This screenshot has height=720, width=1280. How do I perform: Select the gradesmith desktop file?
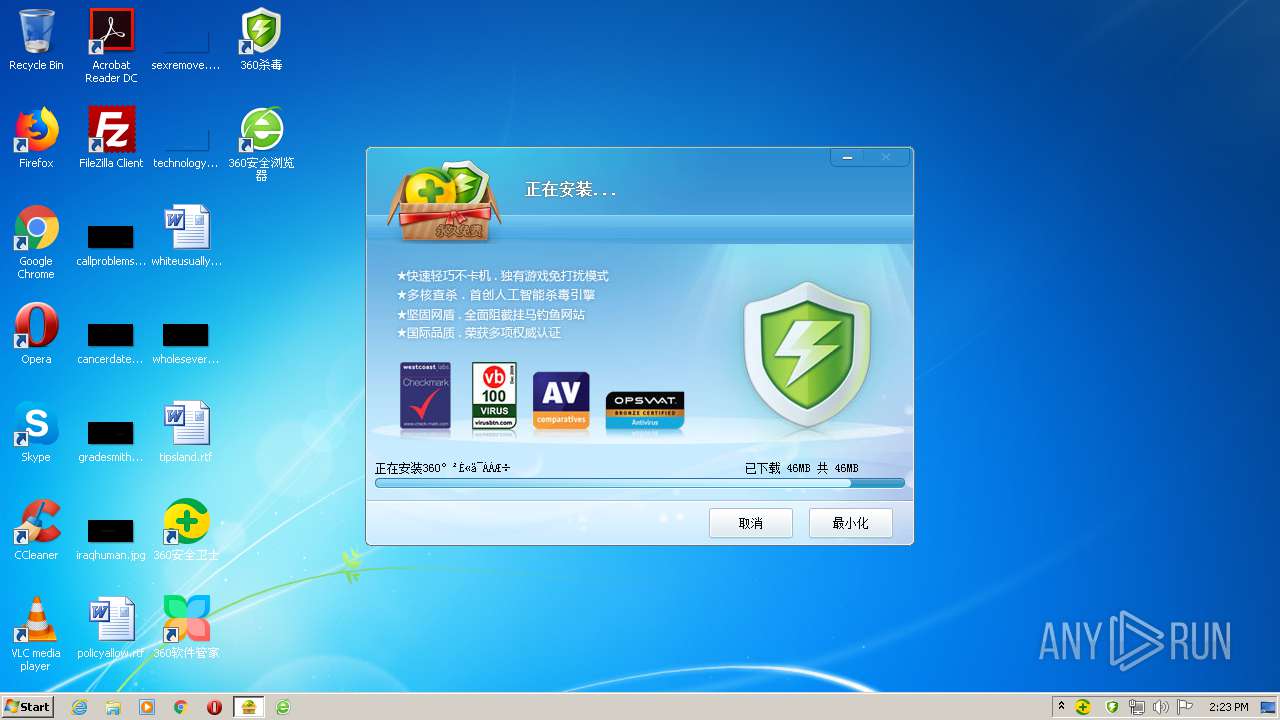click(x=111, y=441)
